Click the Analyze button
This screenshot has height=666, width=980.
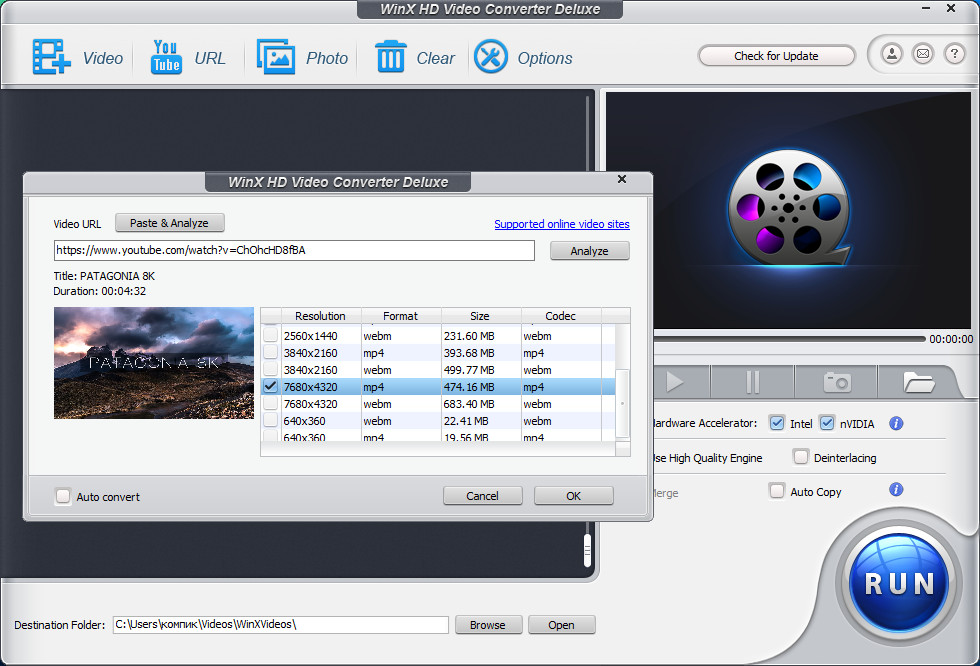[589, 251]
